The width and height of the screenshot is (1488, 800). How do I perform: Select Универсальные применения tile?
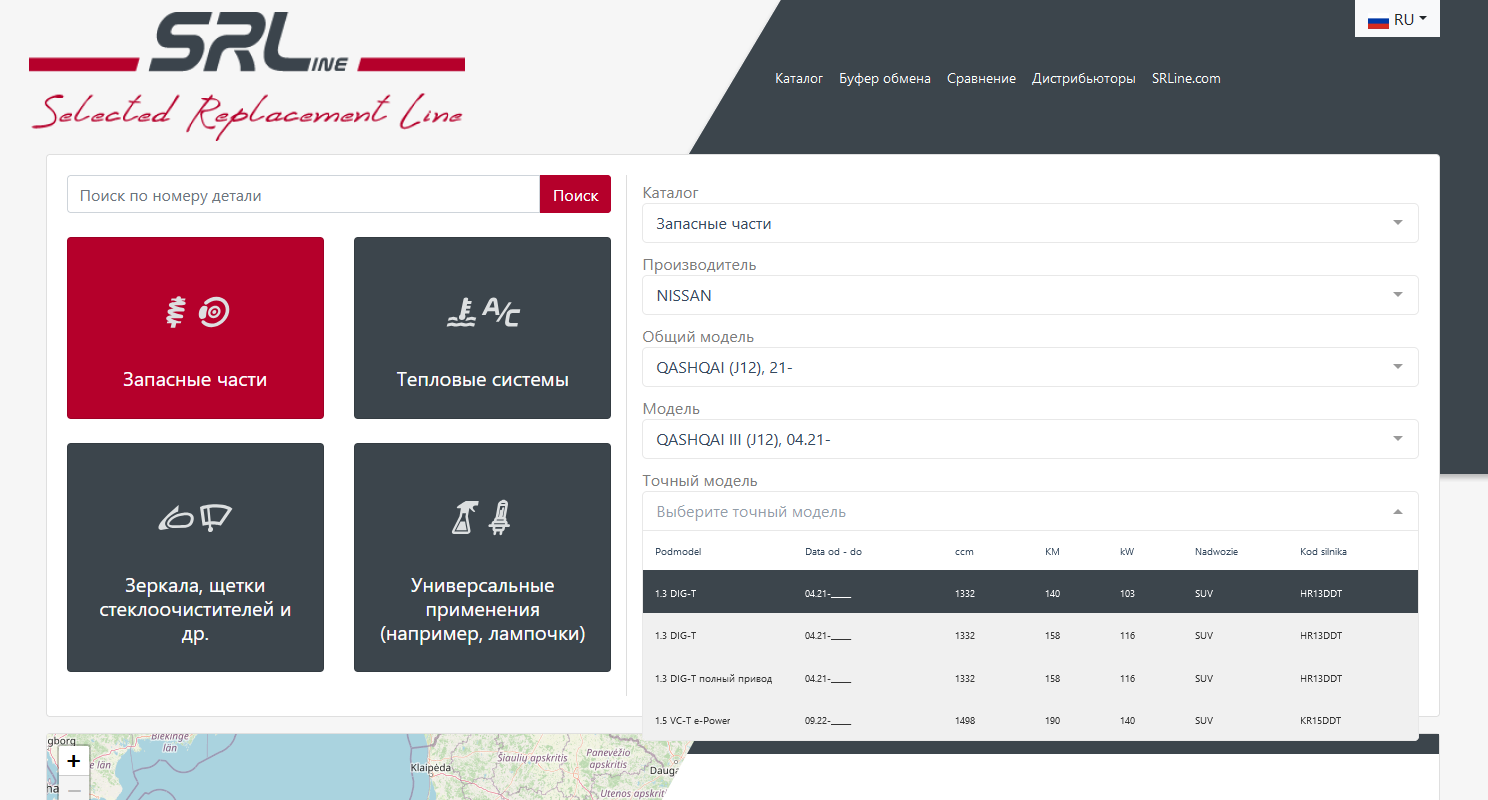click(x=482, y=557)
